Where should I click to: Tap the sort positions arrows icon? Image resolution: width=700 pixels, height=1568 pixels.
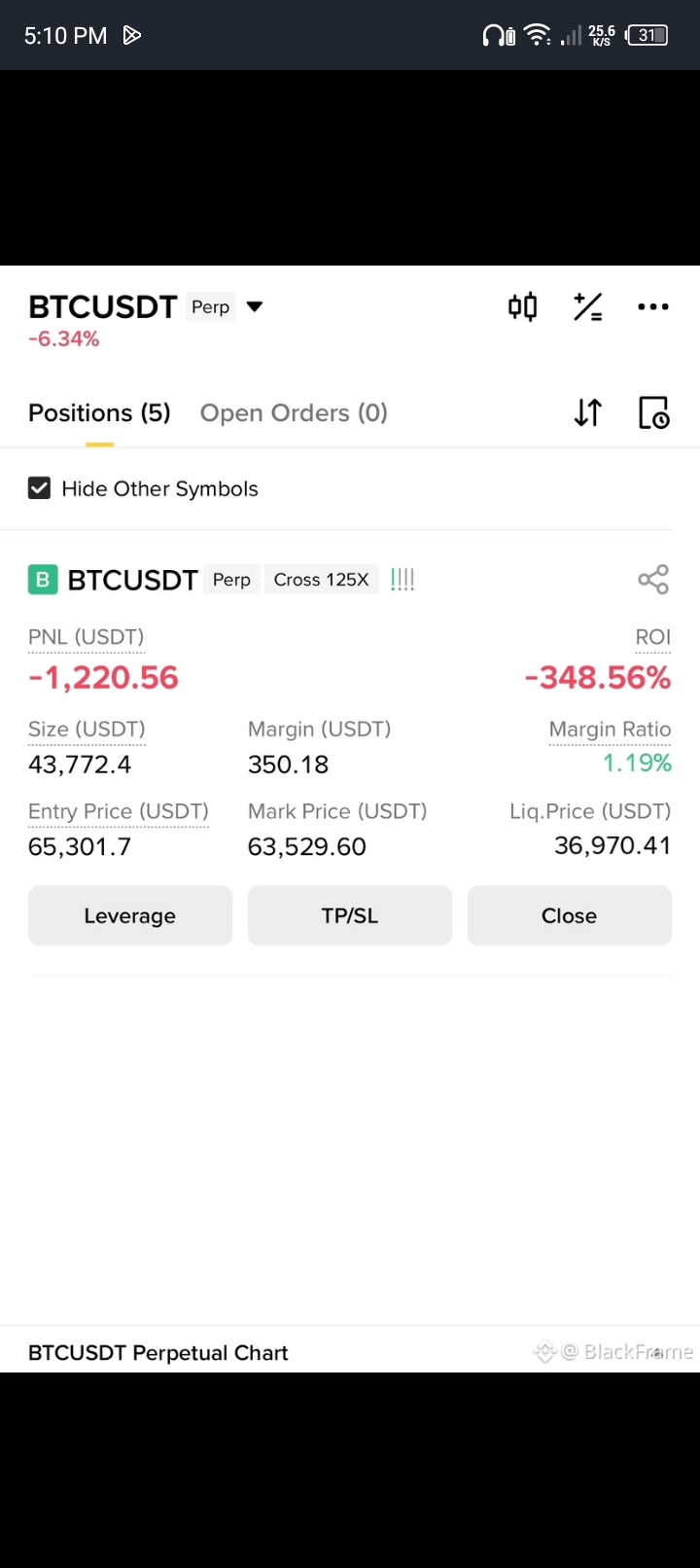click(x=587, y=413)
